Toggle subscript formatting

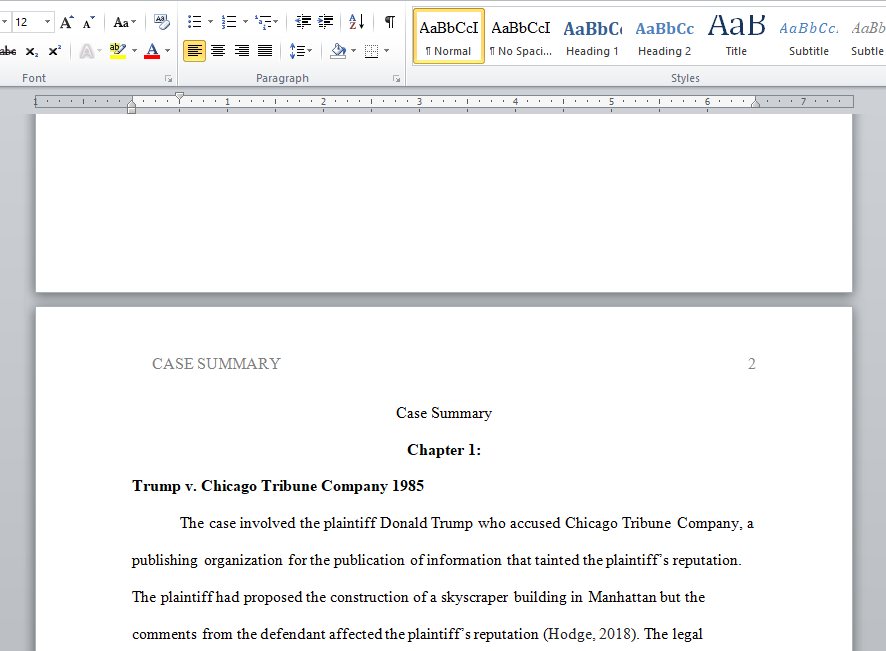pyautogui.click(x=32, y=51)
